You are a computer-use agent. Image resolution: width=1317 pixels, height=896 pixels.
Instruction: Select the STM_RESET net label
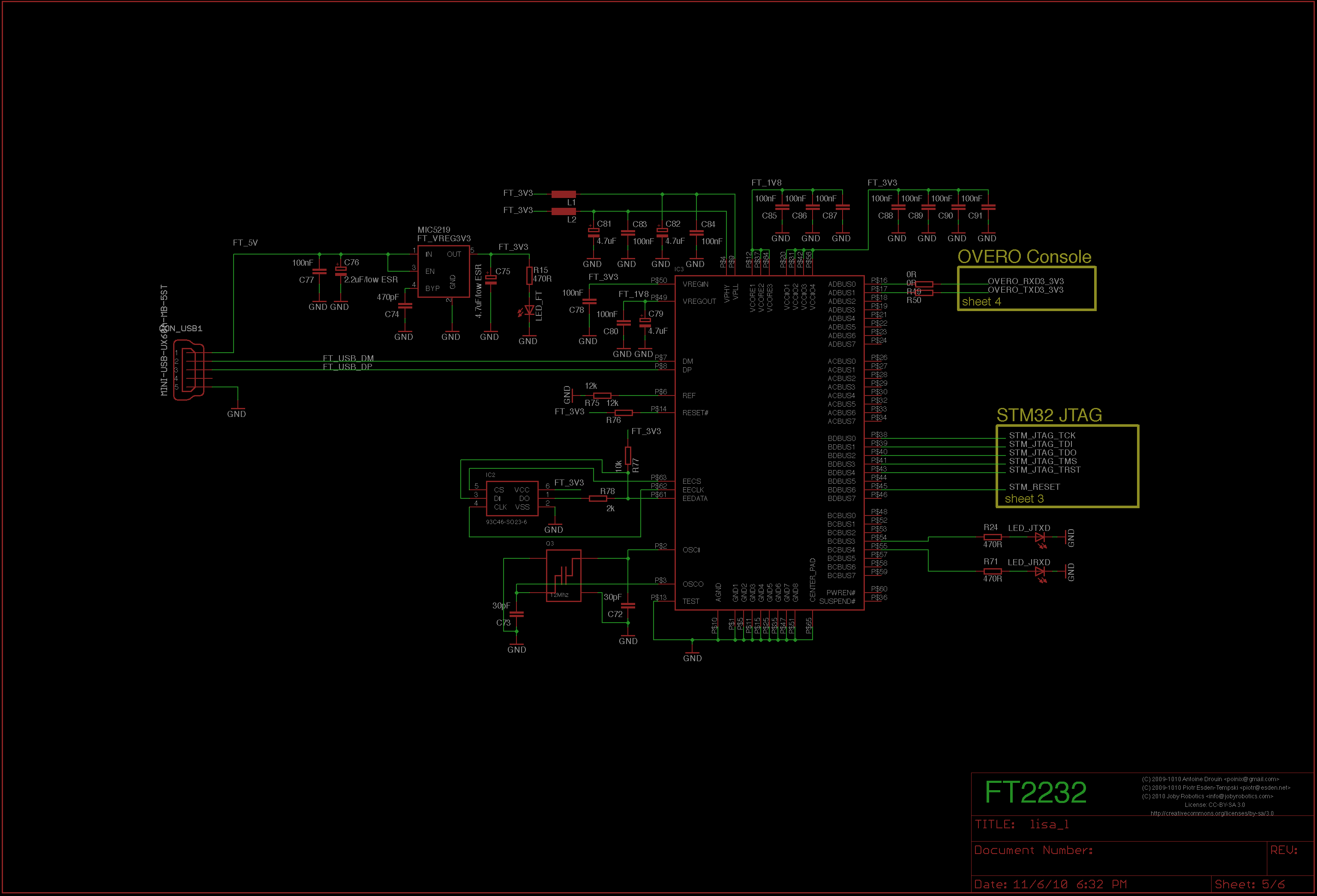[x=1034, y=487]
